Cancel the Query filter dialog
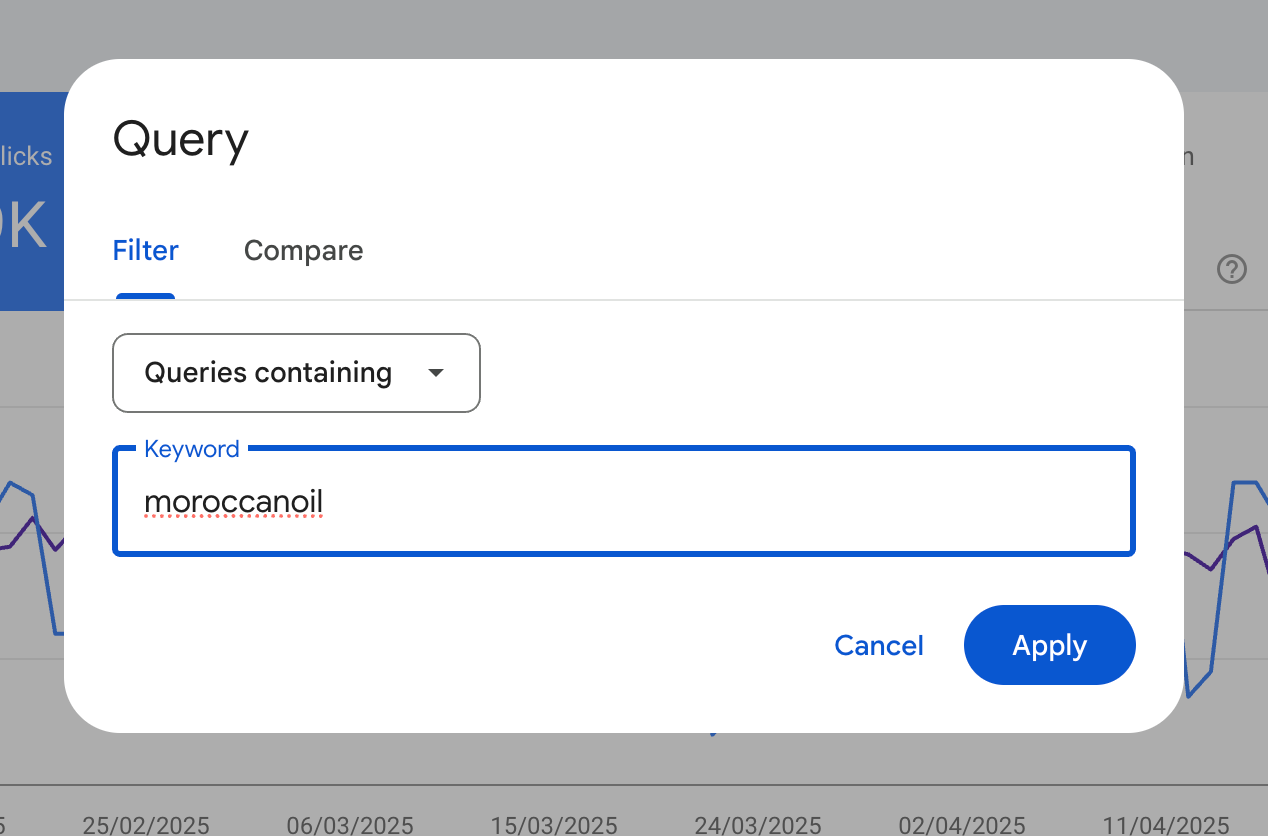Viewport: 1268px width, 836px height. 879,646
